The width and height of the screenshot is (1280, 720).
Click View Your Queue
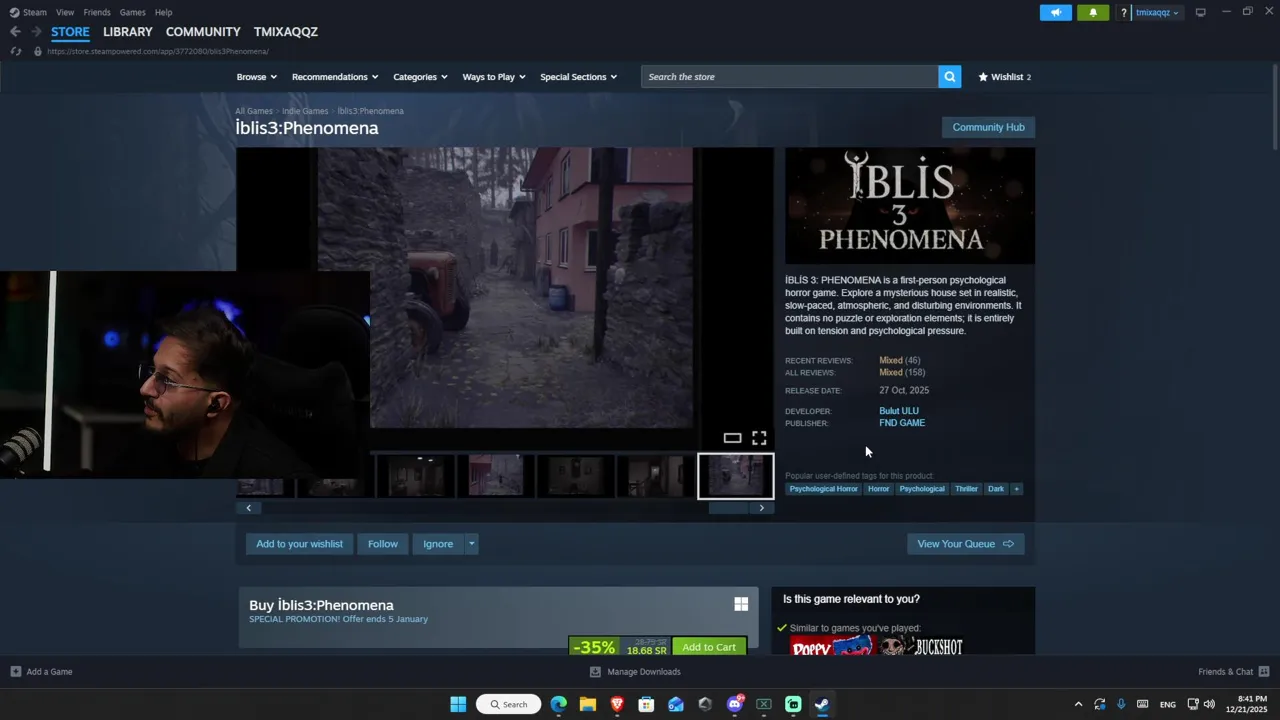click(x=965, y=544)
